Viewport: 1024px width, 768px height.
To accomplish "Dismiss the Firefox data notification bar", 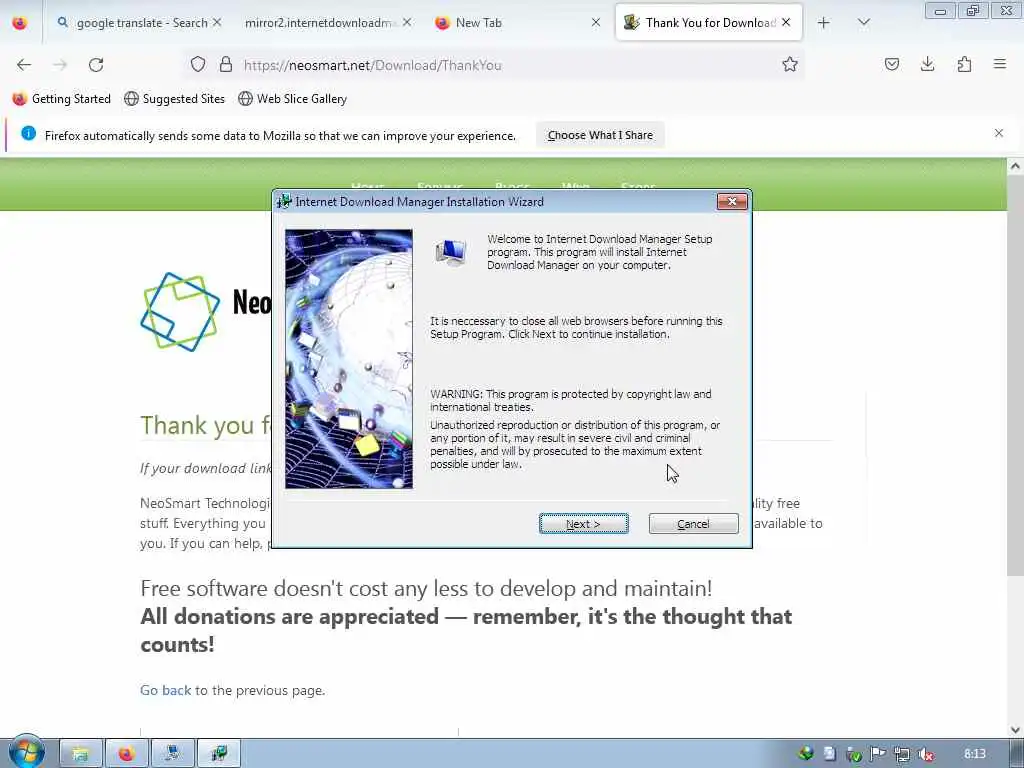I will tap(999, 133).
